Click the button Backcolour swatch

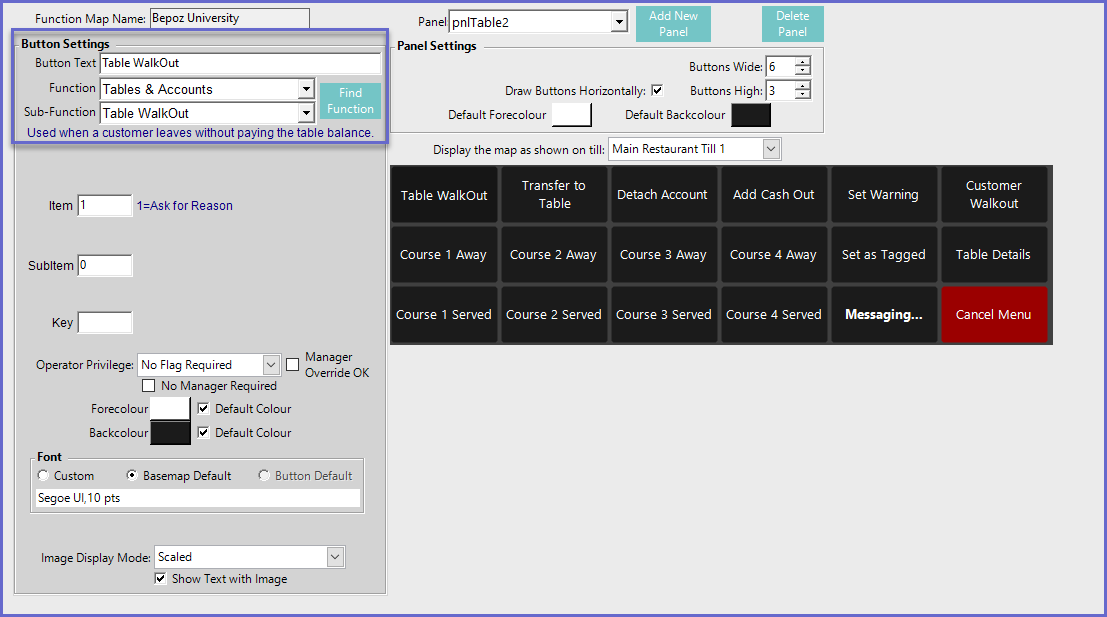click(170, 433)
